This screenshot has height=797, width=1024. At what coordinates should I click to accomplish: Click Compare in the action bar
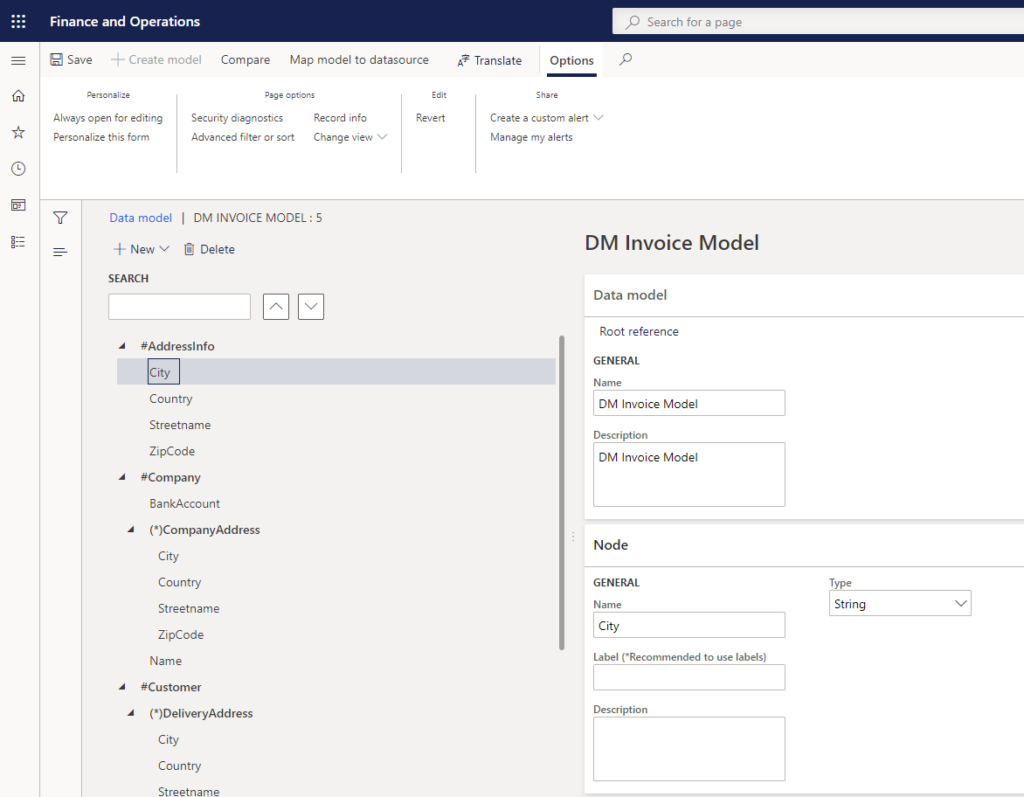pyautogui.click(x=245, y=60)
